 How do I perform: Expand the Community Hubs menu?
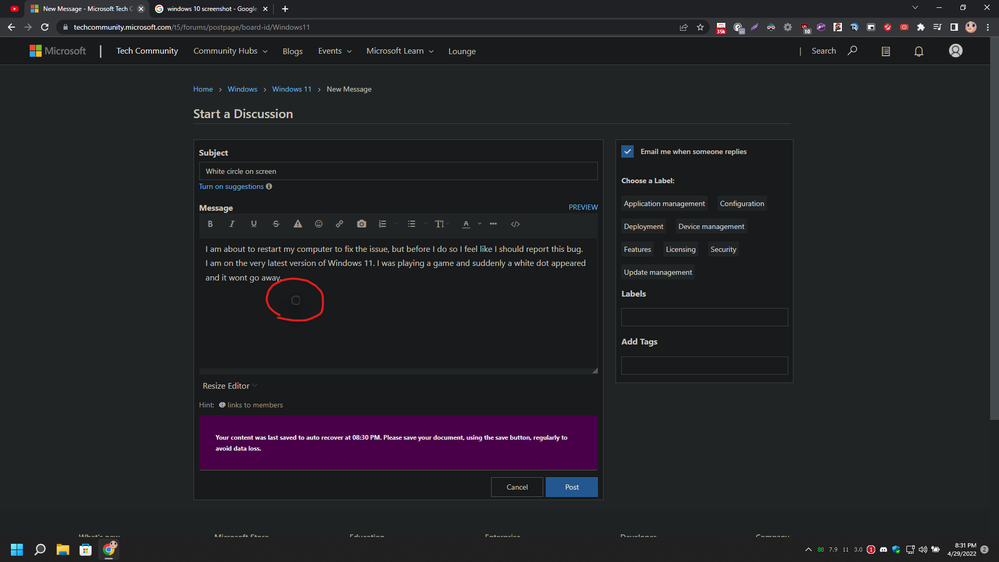pyautogui.click(x=230, y=51)
